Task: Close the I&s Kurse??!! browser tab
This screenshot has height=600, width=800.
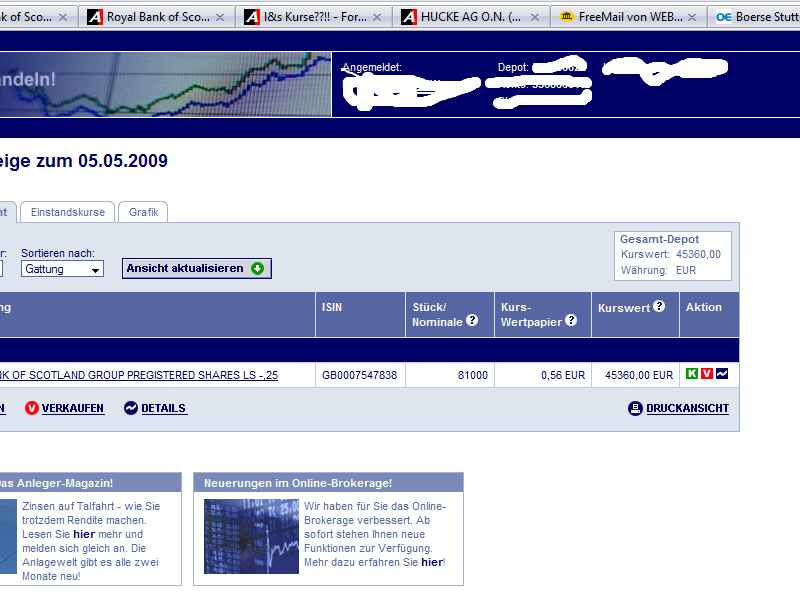Action: point(377,17)
